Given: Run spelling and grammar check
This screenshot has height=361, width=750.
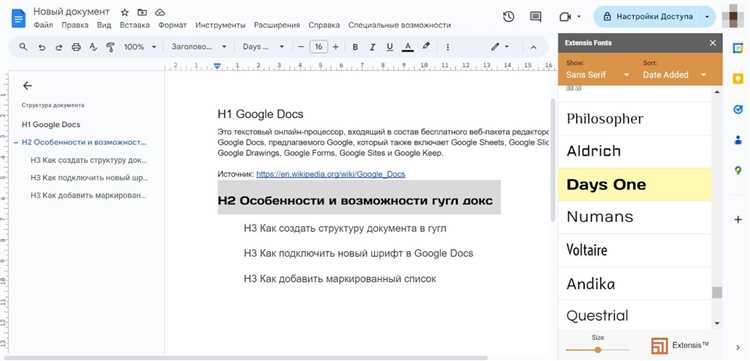Looking at the screenshot, I should (x=93, y=47).
